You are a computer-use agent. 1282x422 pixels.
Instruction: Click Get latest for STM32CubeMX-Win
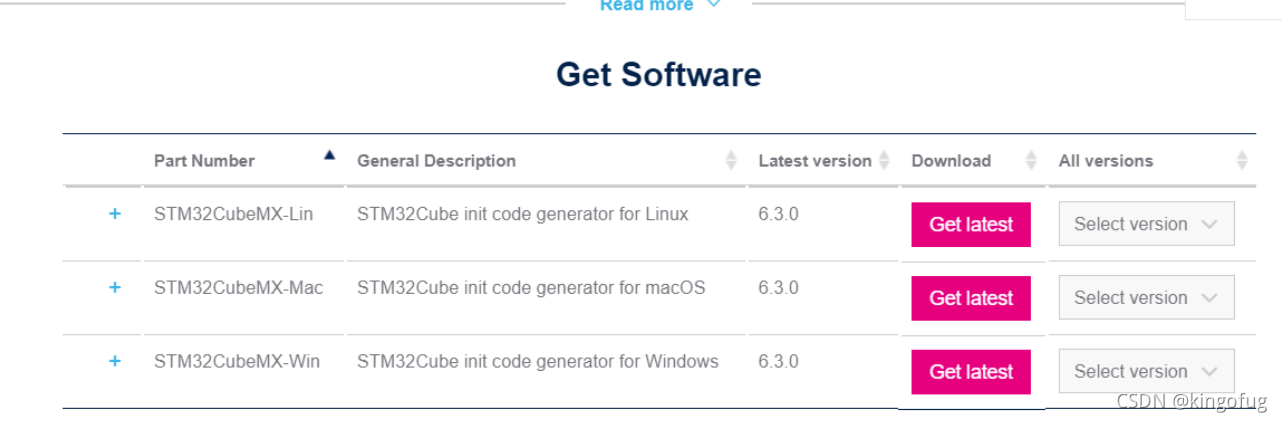pyautogui.click(x=971, y=371)
